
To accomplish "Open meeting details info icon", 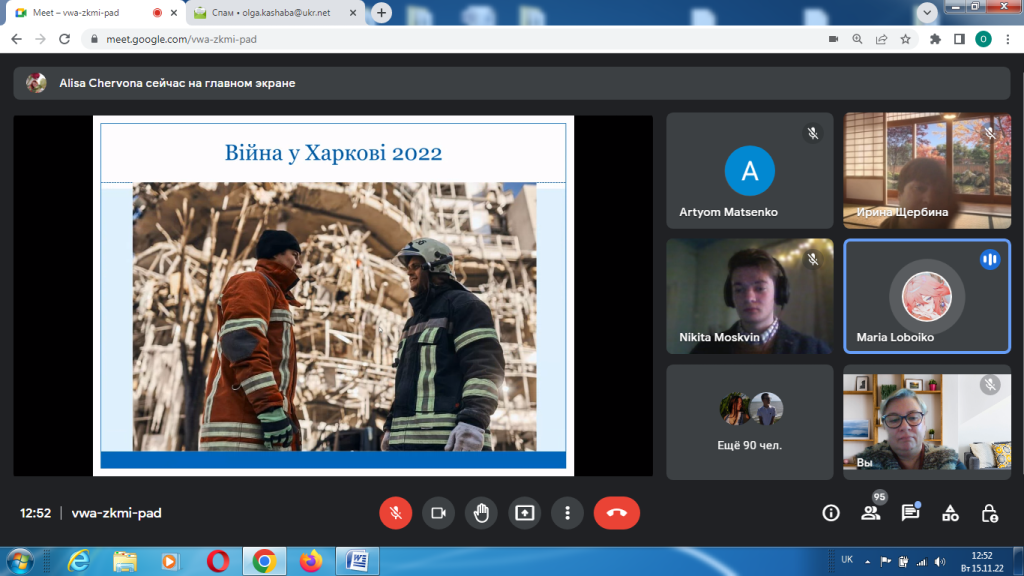I will pyautogui.click(x=831, y=513).
